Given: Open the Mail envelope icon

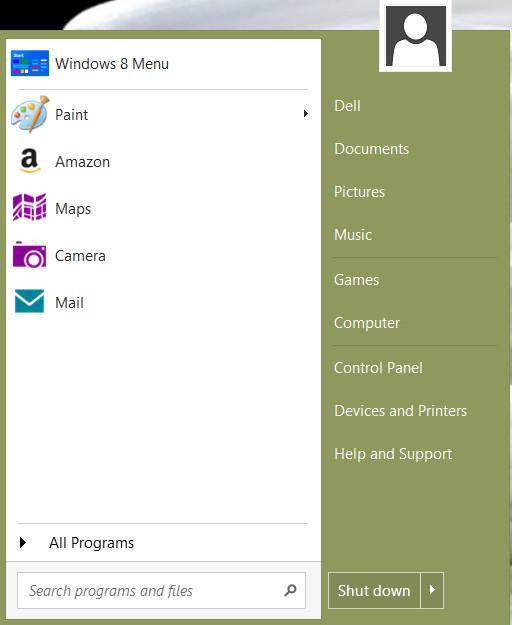Looking at the screenshot, I should tap(29, 301).
